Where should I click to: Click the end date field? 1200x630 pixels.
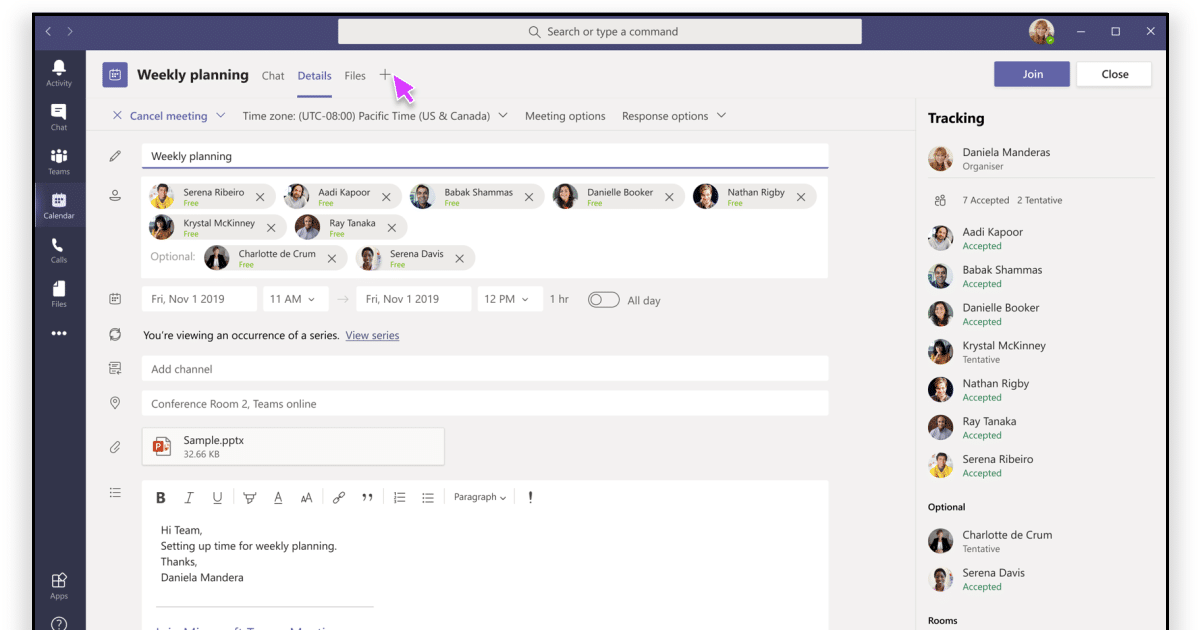[413, 299]
